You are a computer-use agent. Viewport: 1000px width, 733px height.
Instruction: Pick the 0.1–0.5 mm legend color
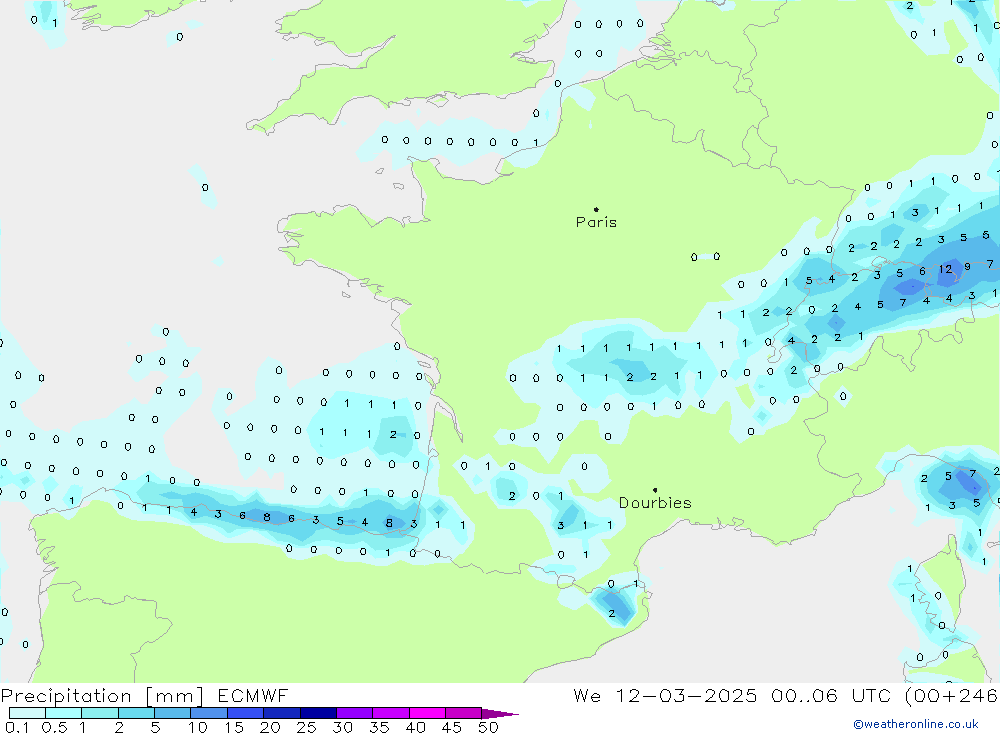(x=27, y=713)
